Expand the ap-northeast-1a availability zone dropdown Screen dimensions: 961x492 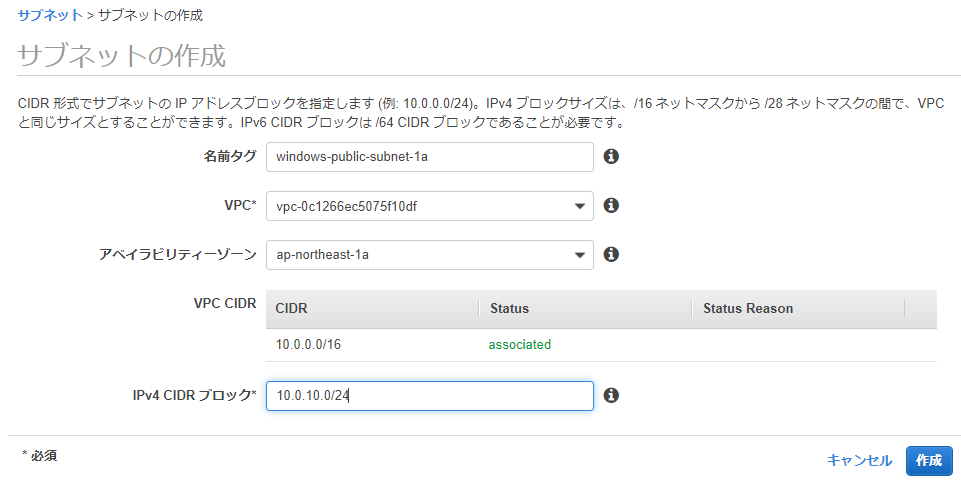(x=430, y=254)
